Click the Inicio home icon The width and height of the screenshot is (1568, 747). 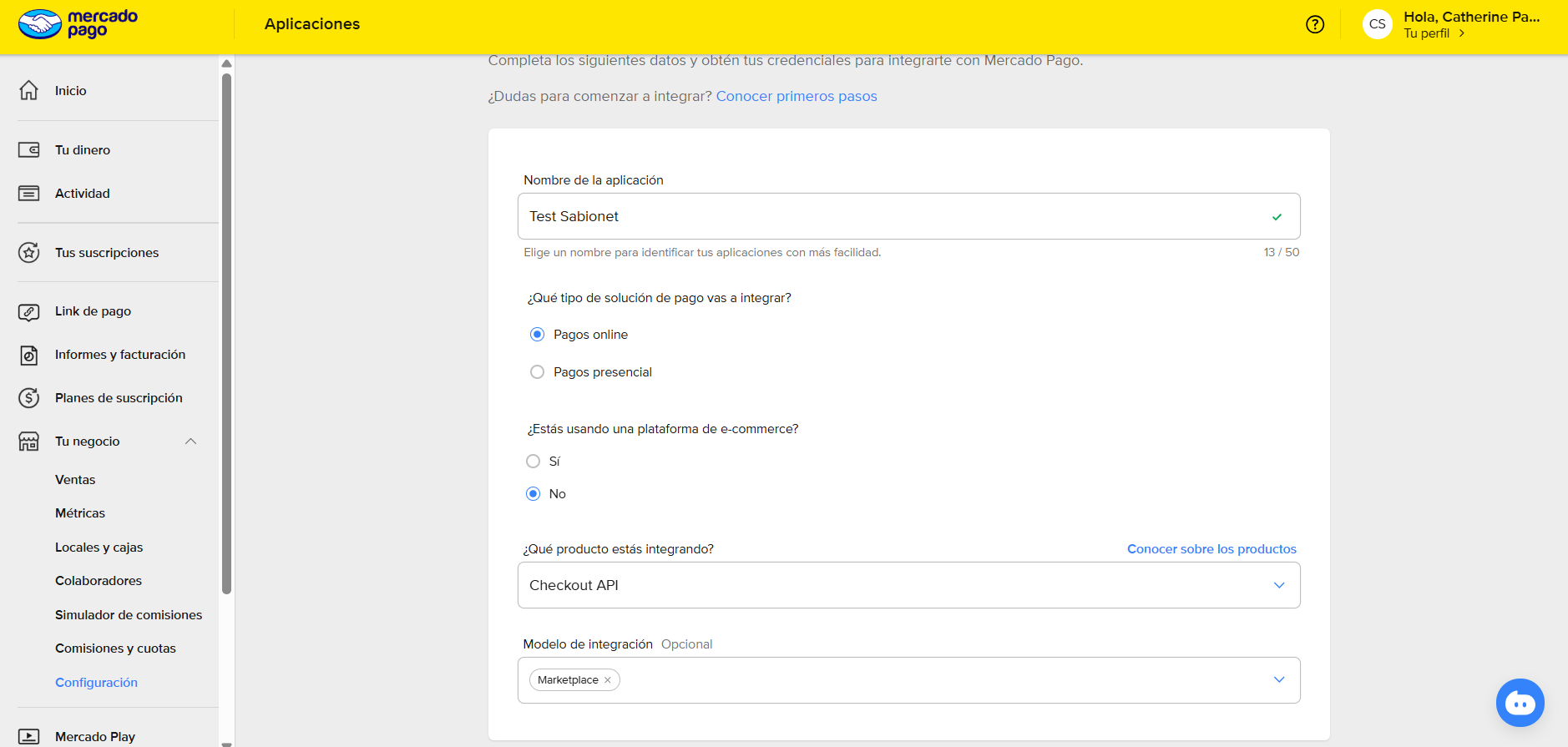click(29, 90)
